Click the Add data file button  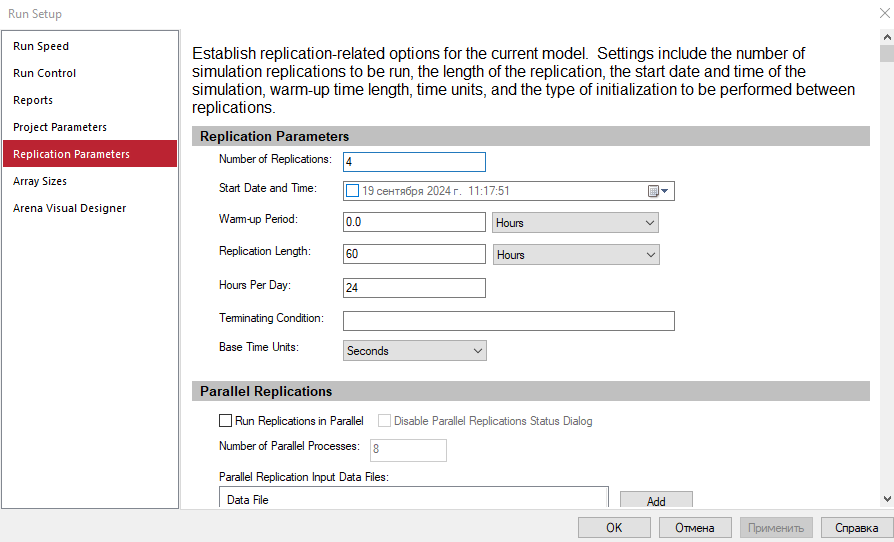656,500
